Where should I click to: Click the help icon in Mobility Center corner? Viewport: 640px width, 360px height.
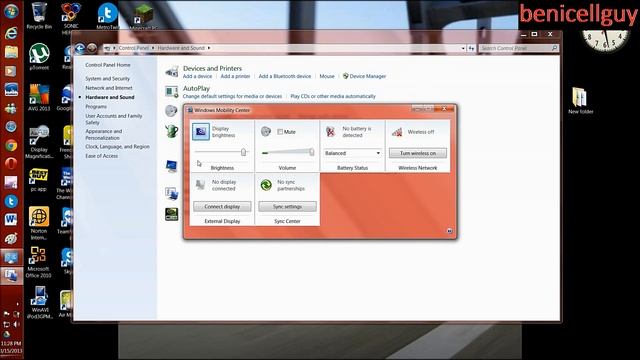[449, 231]
